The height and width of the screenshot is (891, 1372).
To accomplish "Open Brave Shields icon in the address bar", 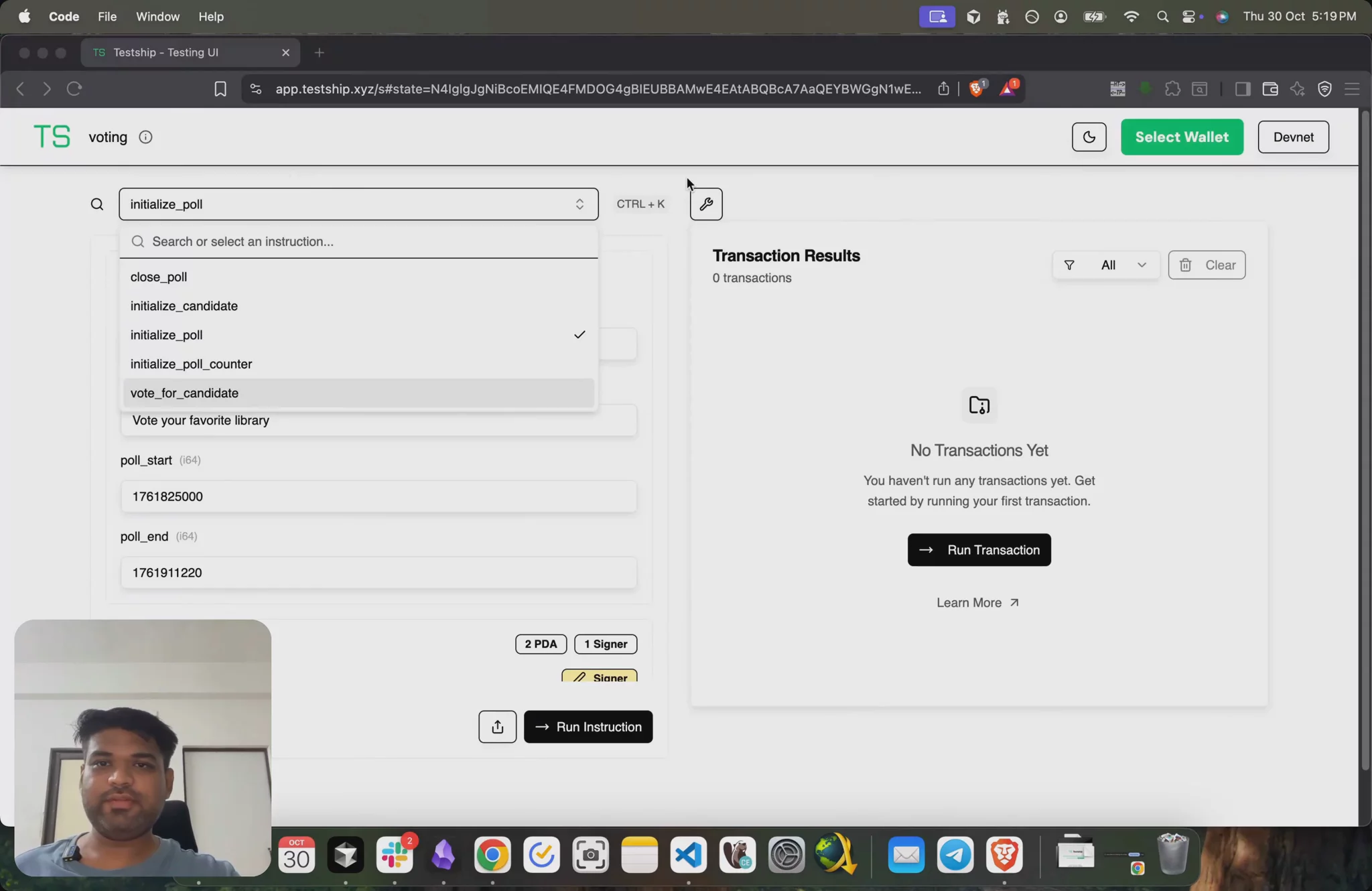I will click(x=976, y=88).
